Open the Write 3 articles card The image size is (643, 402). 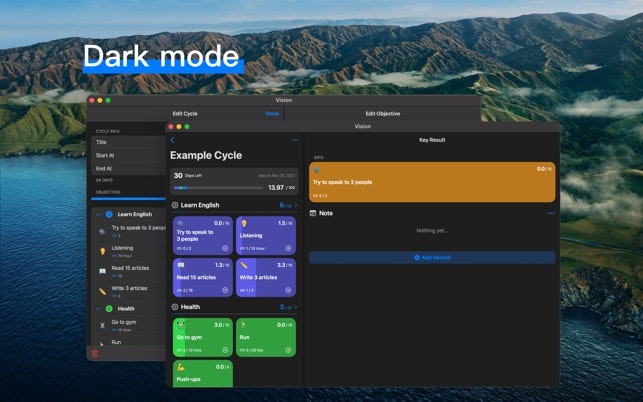[266, 278]
